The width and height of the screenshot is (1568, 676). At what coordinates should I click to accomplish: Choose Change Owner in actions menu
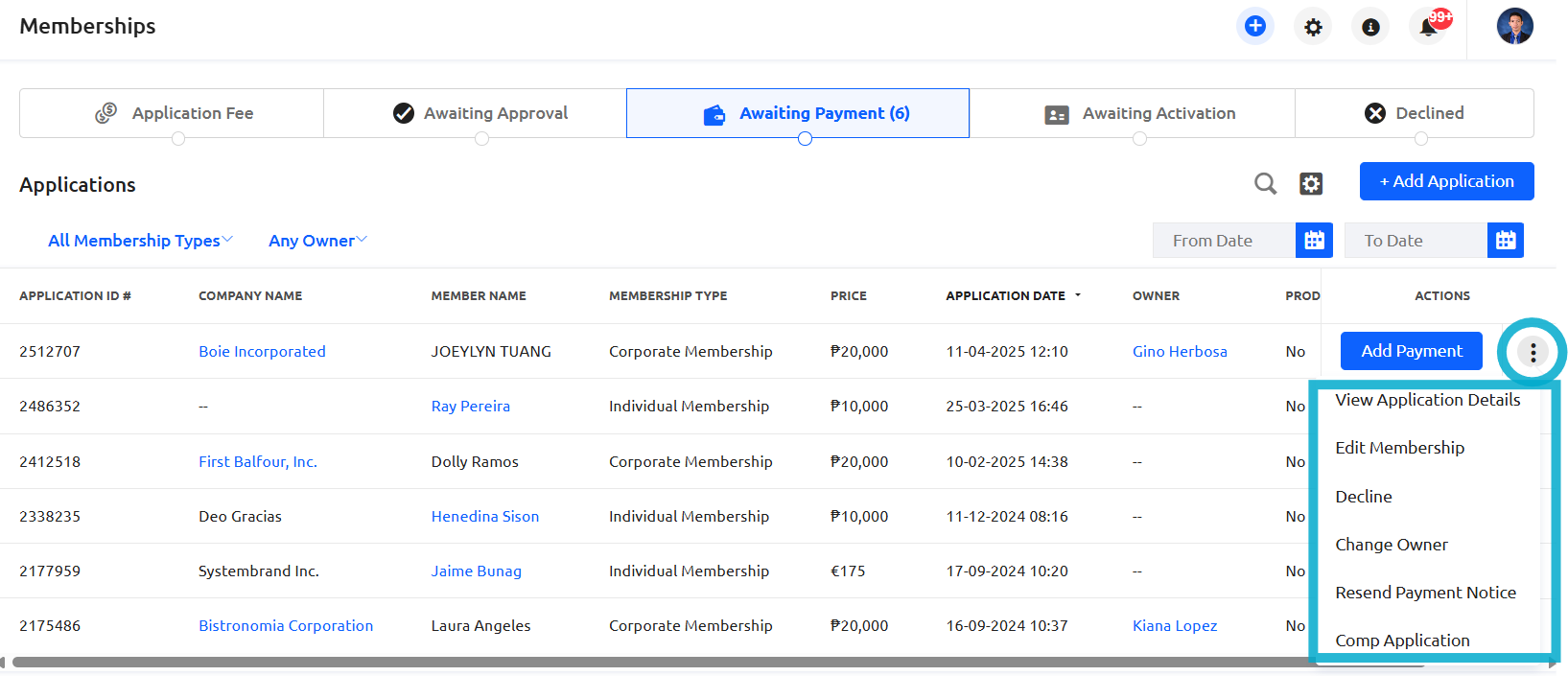pyautogui.click(x=1392, y=545)
